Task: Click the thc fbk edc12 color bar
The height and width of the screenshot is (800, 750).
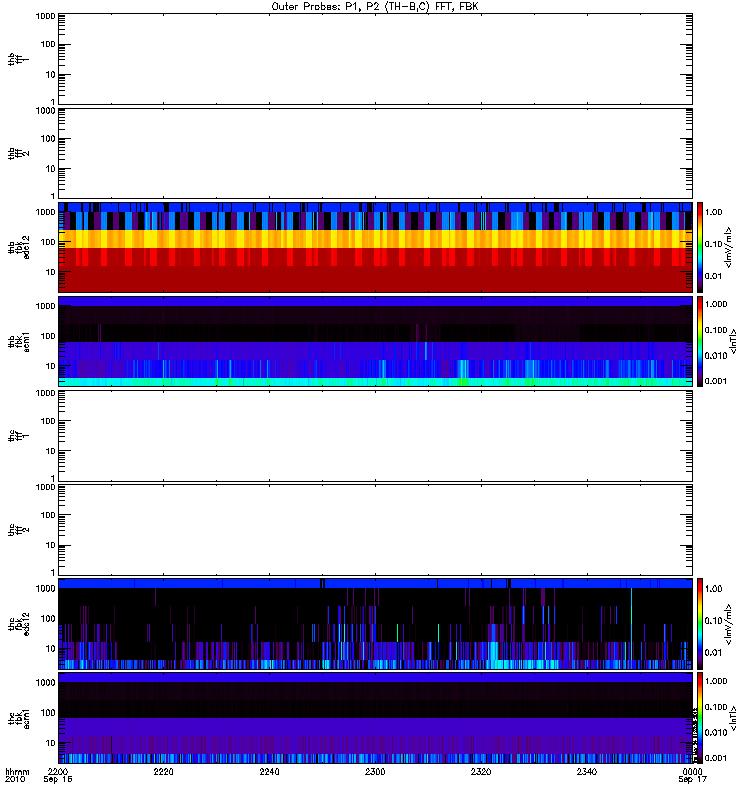Action: 700,624
